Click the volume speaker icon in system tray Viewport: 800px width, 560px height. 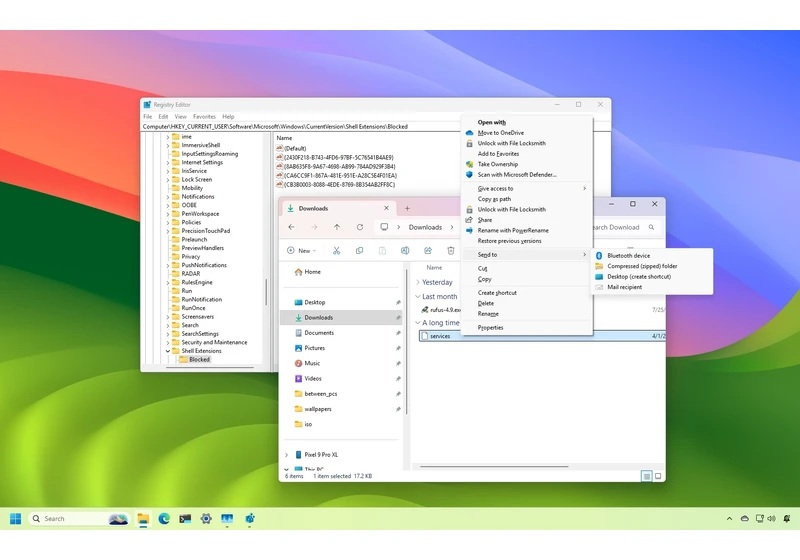point(771,519)
